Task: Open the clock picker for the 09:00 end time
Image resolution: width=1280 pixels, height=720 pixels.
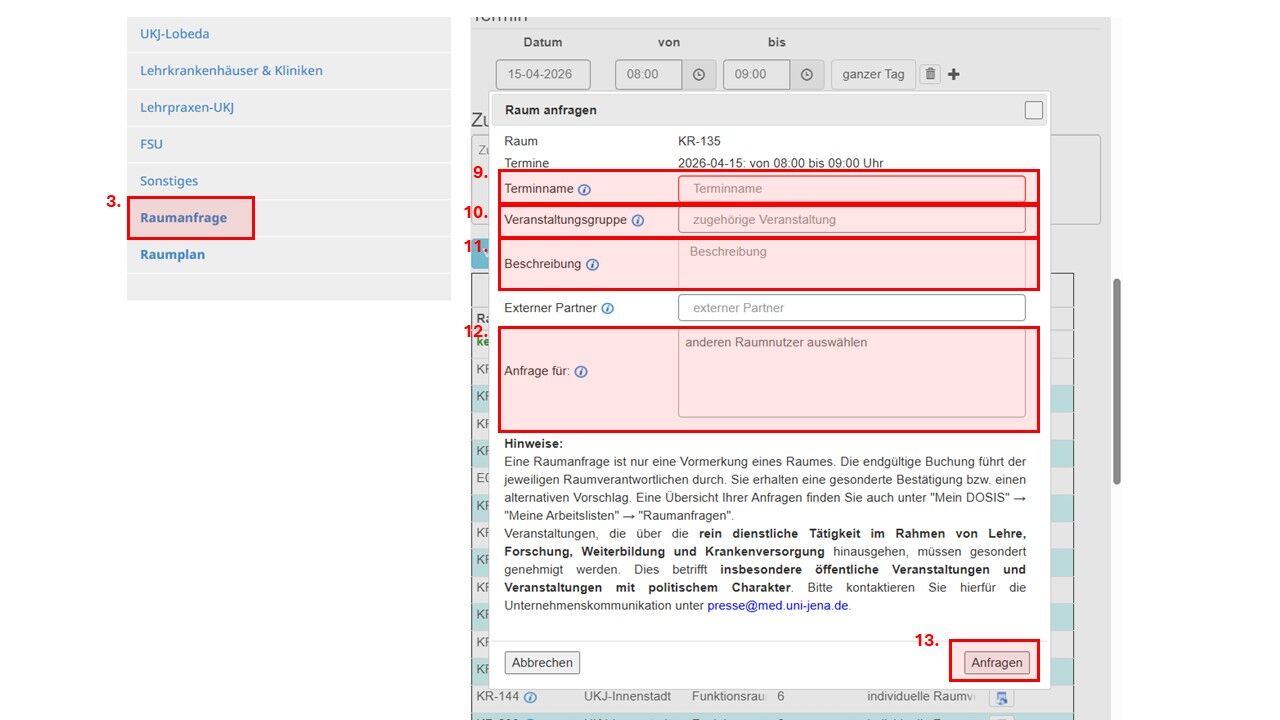Action: [807, 75]
